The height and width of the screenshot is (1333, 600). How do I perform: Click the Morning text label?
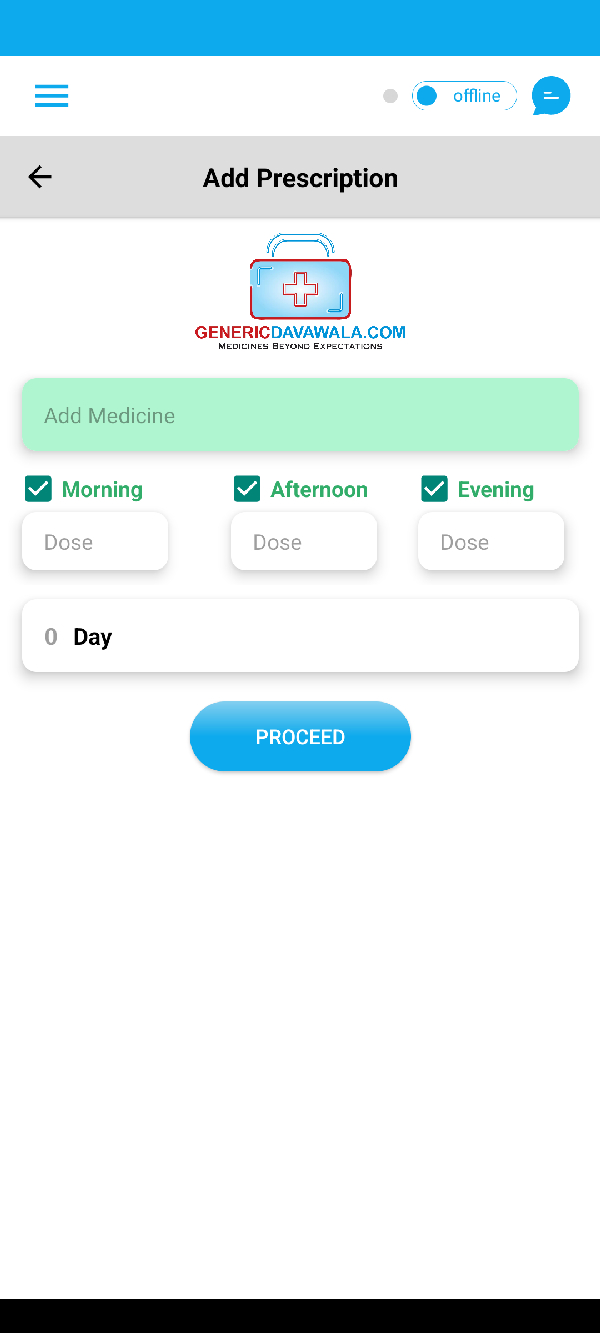click(x=102, y=490)
